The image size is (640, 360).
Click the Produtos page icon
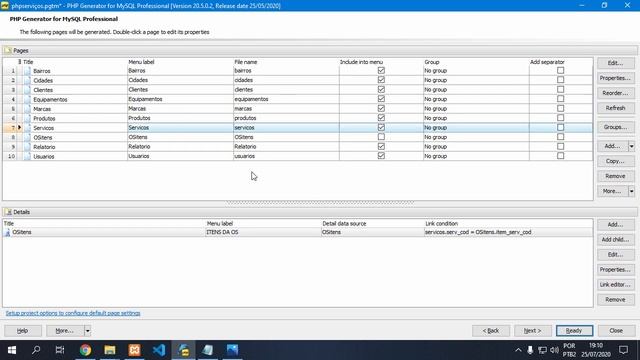coord(27,118)
